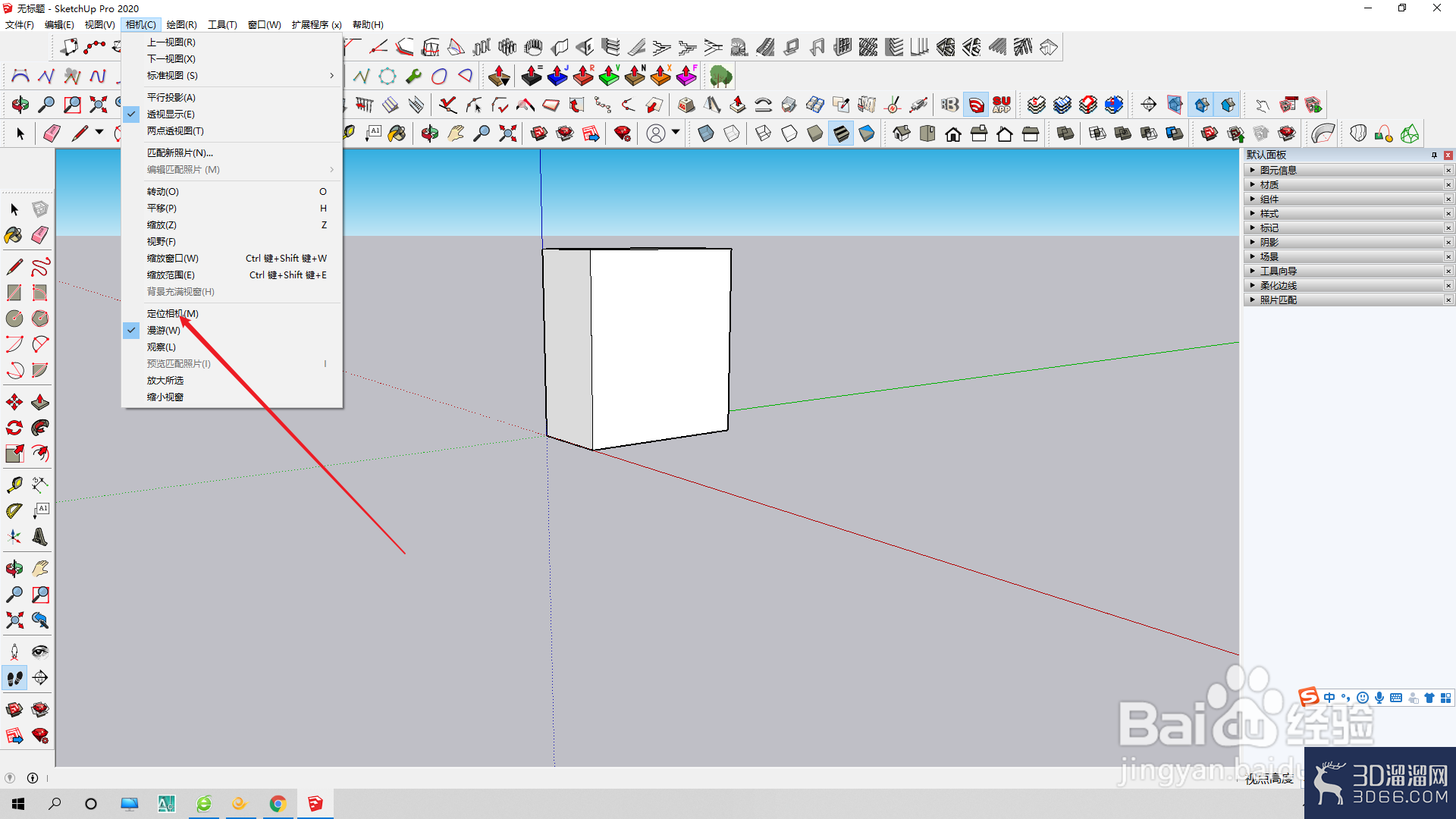
Task: Select the Rectangle tool
Action: [x=14, y=293]
